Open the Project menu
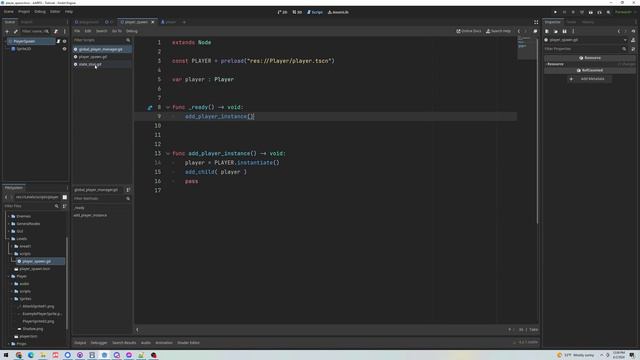The height and width of the screenshot is (360, 640). coord(24,12)
